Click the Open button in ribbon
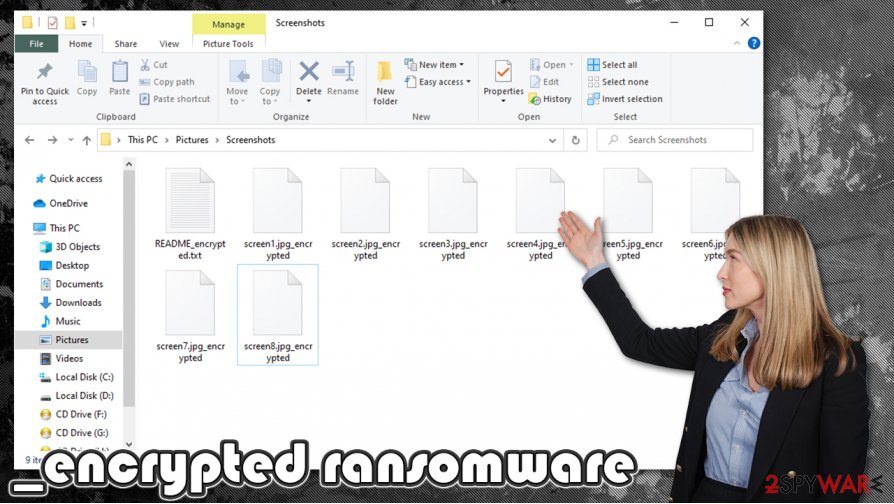This screenshot has width=894, height=504. 551,65
